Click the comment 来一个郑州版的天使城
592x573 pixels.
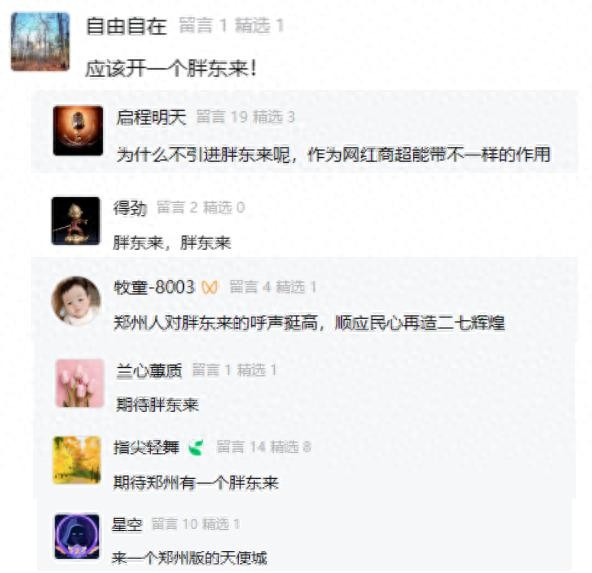tap(190, 558)
